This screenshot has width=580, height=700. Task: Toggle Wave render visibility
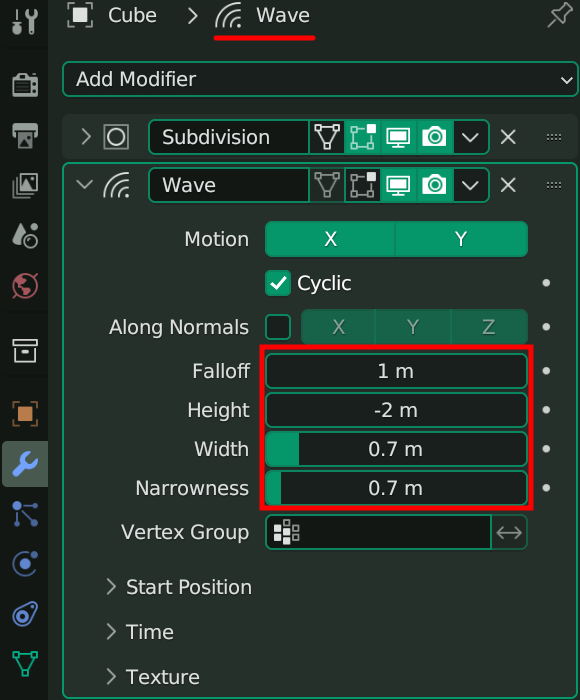click(434, 185)
